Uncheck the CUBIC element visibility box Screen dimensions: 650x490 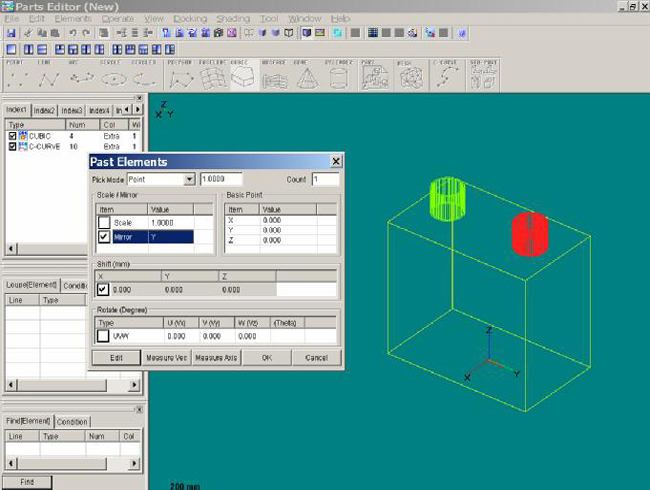[x=12, y=136]
